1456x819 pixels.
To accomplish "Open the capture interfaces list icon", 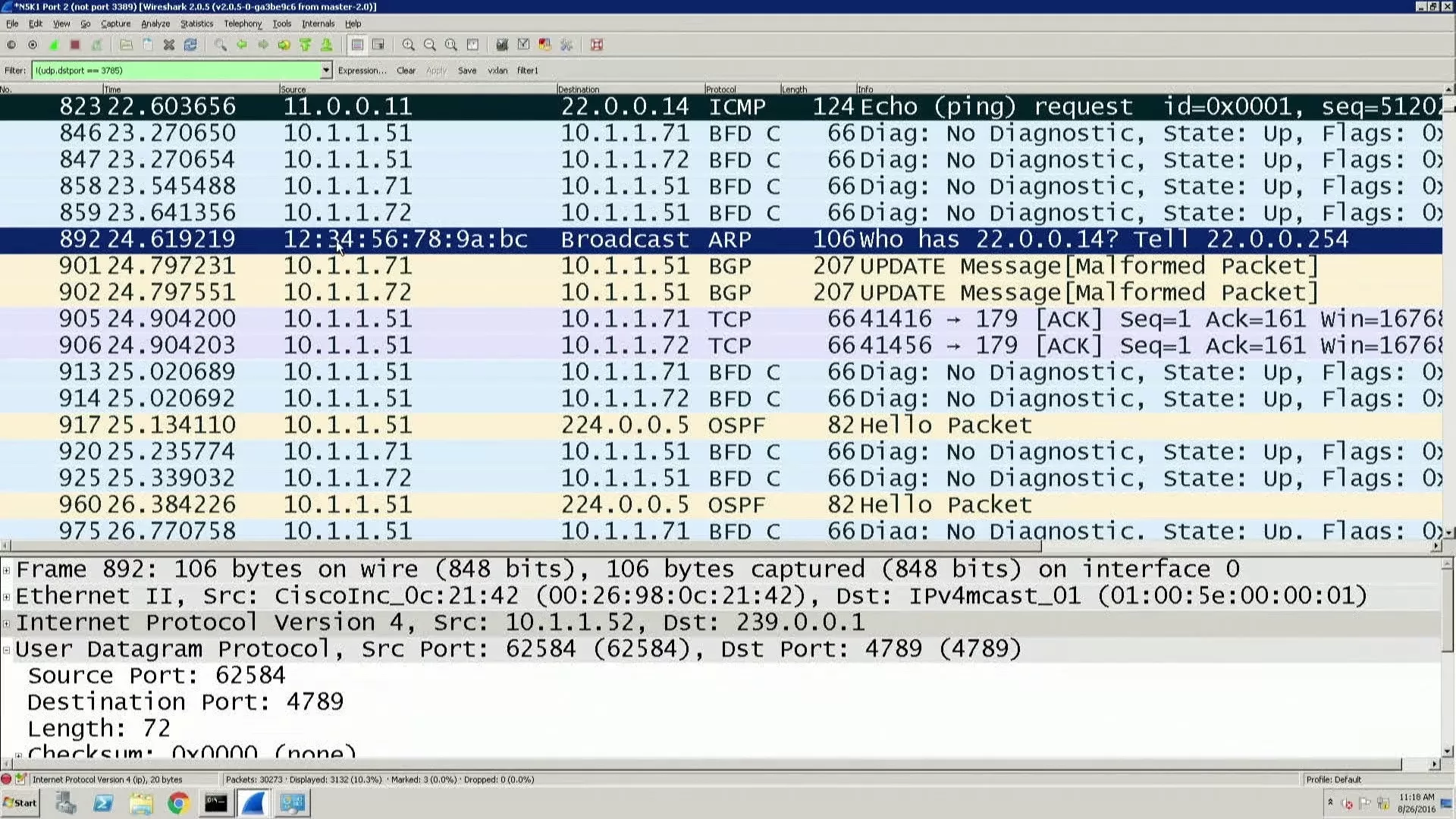I will [x=11, y=45].
